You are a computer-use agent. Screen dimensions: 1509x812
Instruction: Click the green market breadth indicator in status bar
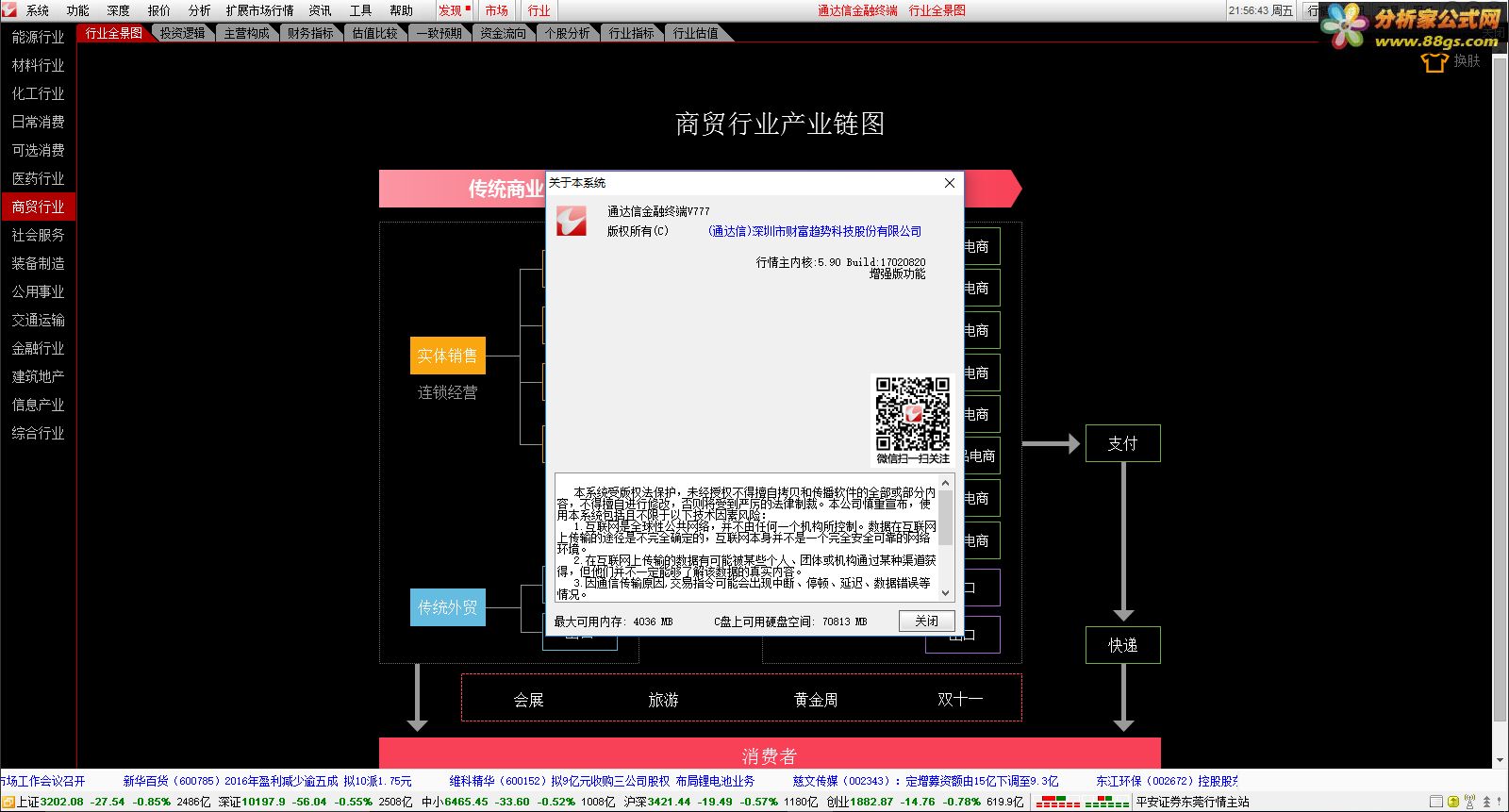pyautogui.click(x=1106, y=802)
